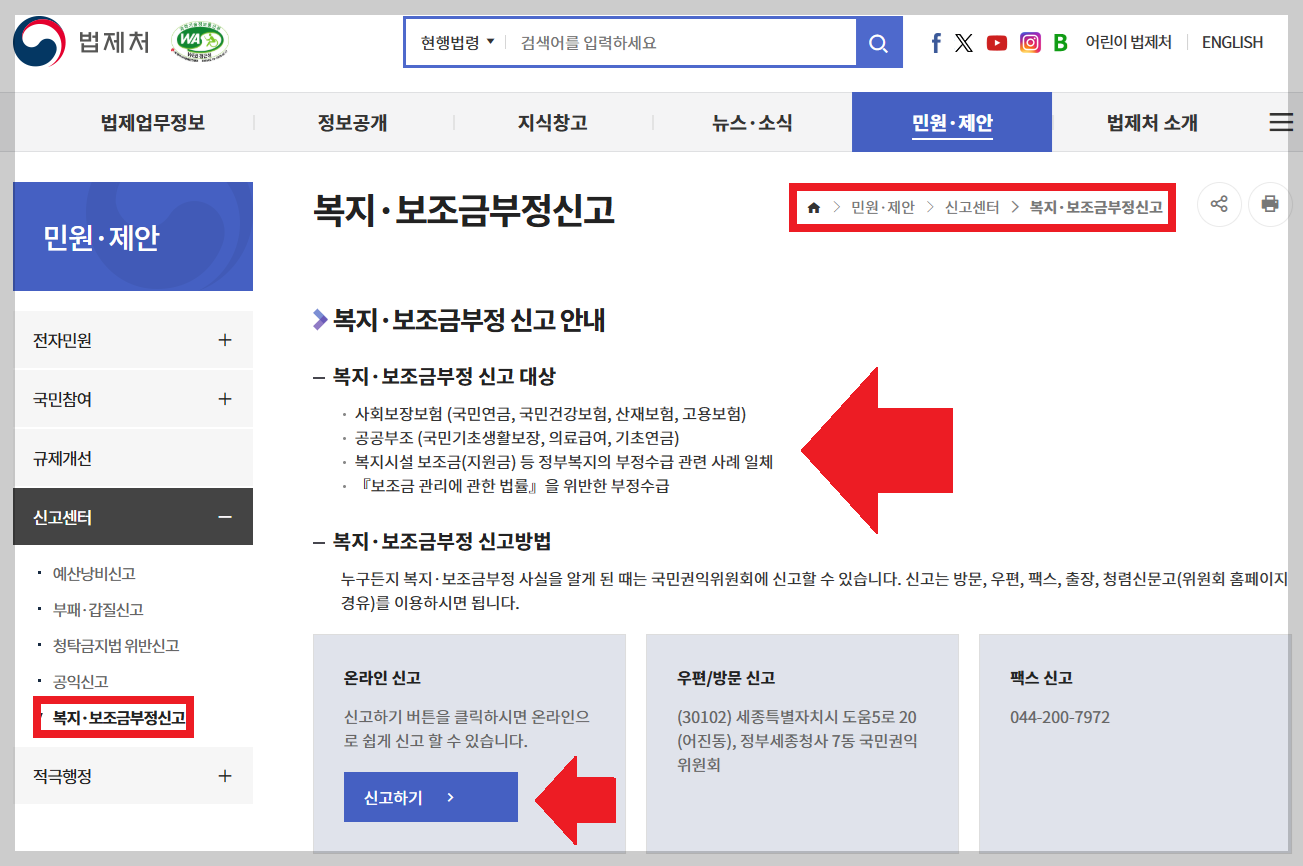Open 예산낭비신고 sidebar item
Screen dimensions: 1303x866
pos(94,574)
